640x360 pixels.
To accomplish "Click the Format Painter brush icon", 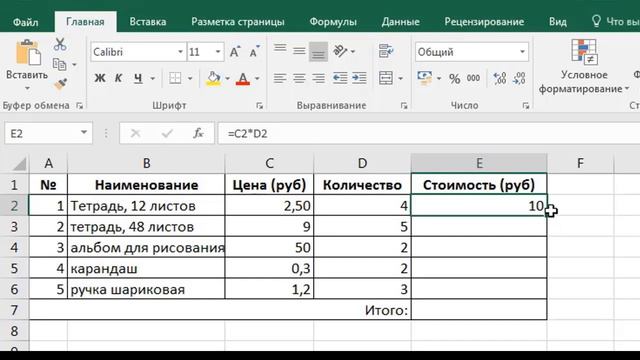I will [x=60, y=84].
